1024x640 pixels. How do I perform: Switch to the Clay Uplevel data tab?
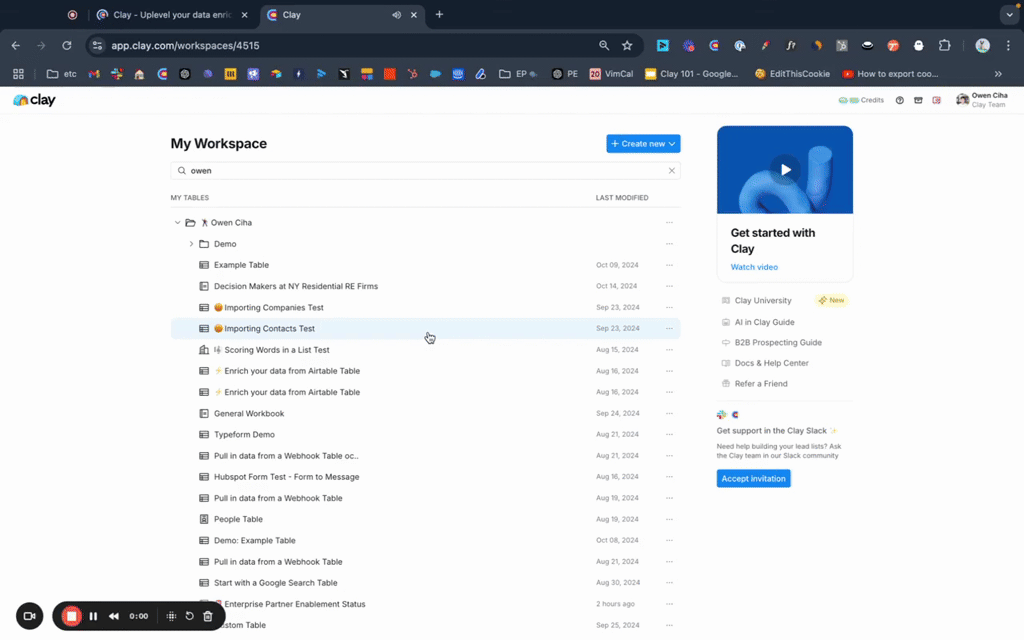(170, 15)
